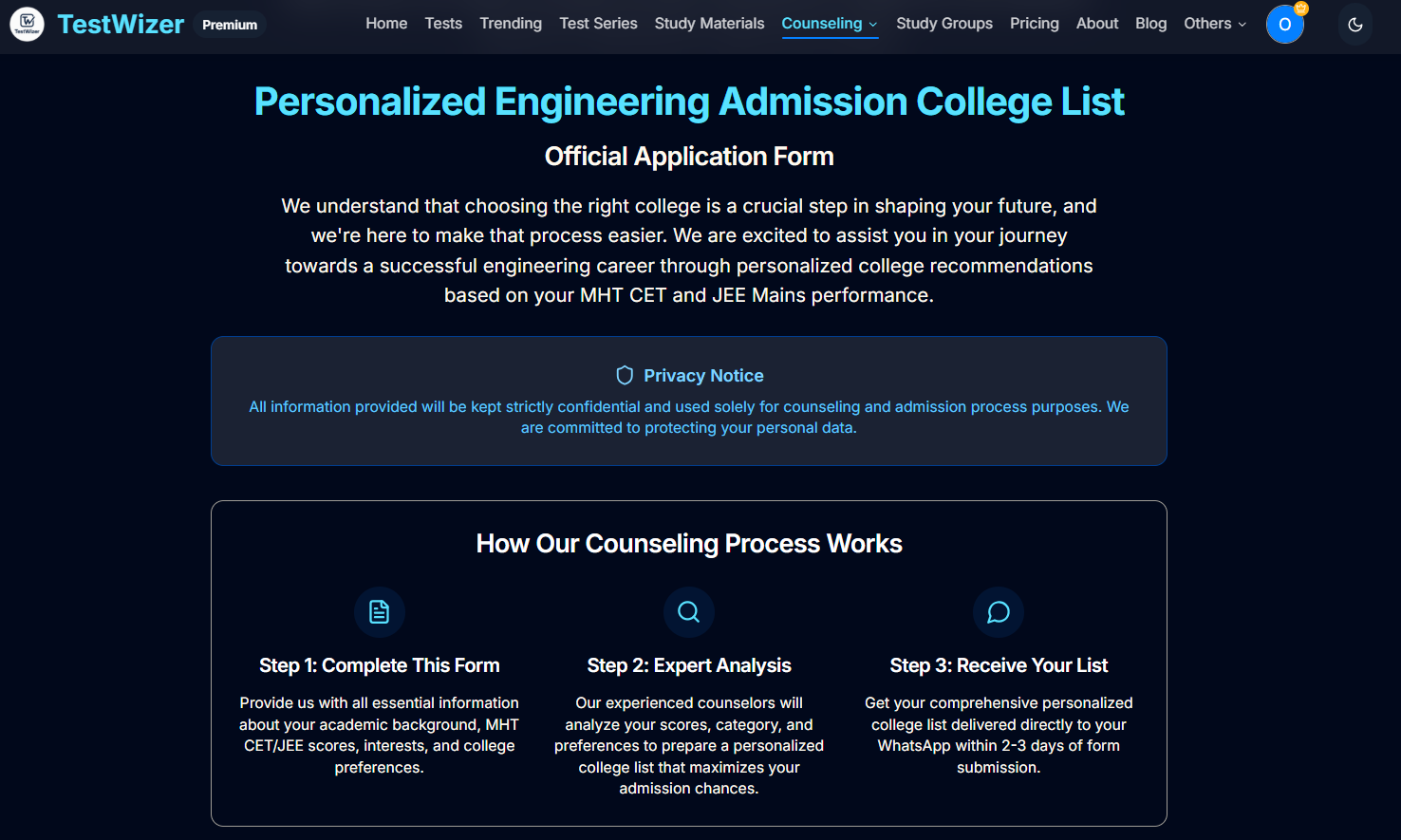Image resolution: width=1401 pixels, height=840 pixels.
Task: Click the magnifying glass icon for Expert Analysis
Action: coord(688,612)
